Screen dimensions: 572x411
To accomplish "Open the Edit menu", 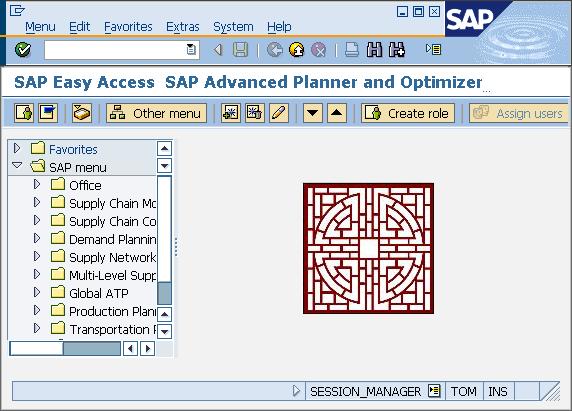I will pyautogui.click(x=80, y=27).
